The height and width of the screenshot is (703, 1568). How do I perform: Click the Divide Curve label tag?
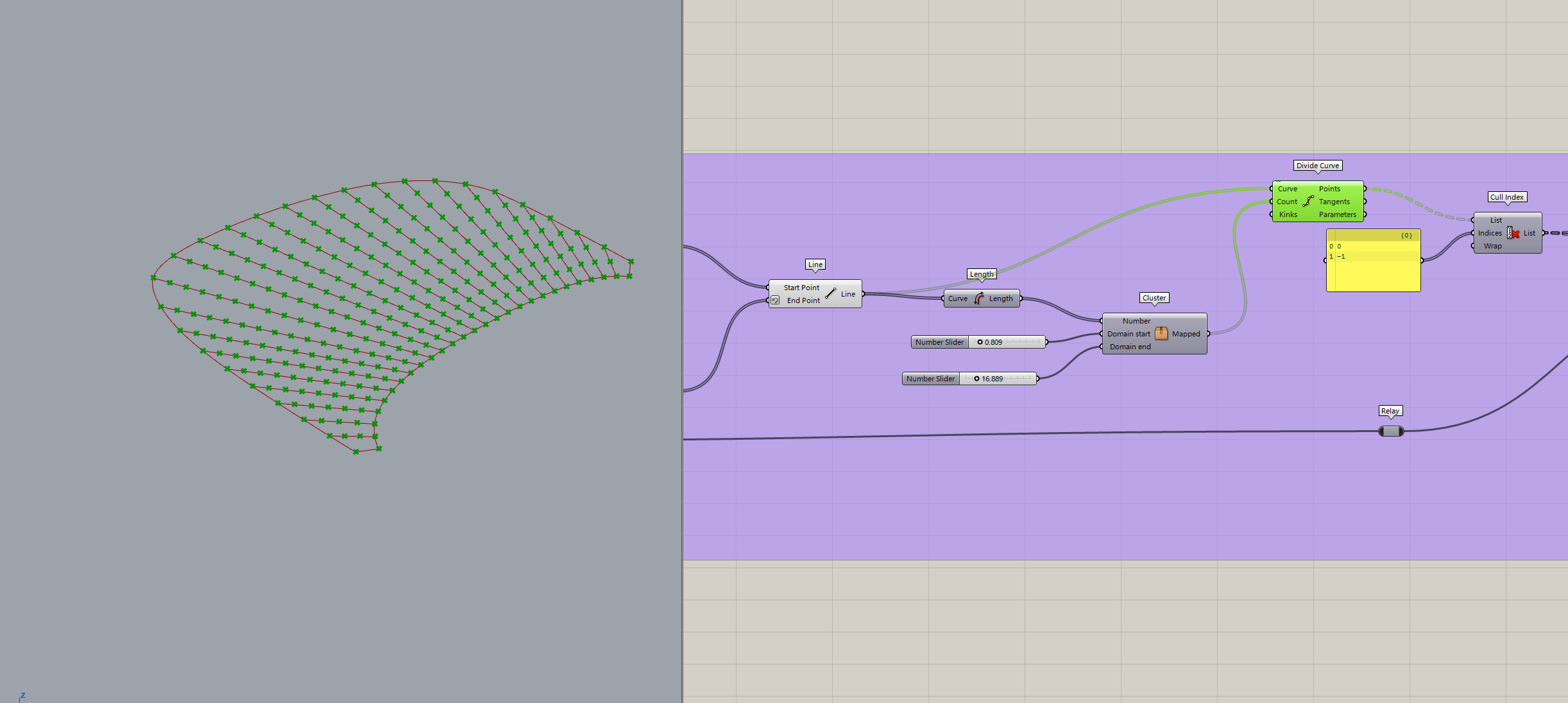1317,166
